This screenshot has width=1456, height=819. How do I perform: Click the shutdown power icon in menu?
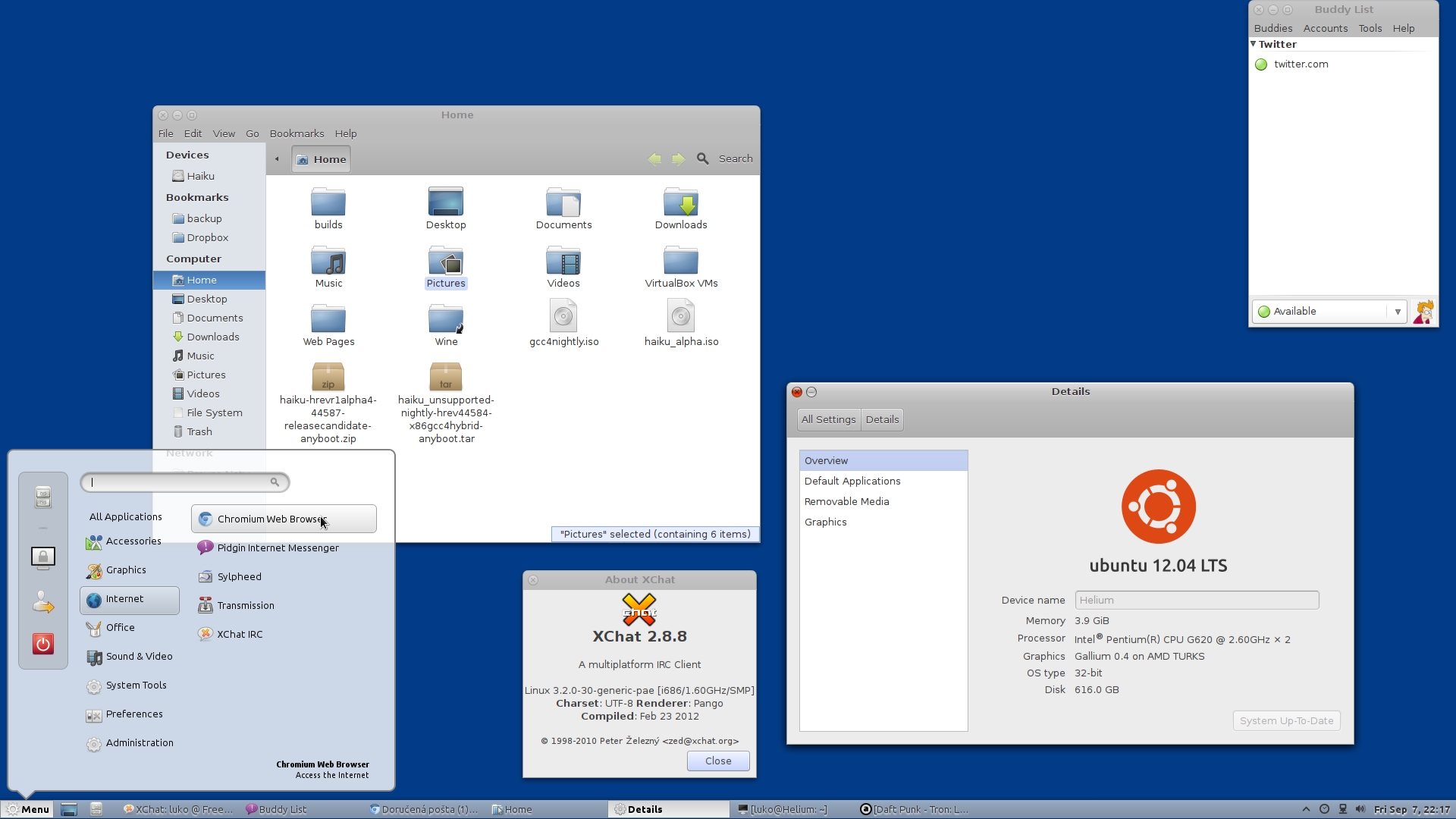tap(43, 644)
